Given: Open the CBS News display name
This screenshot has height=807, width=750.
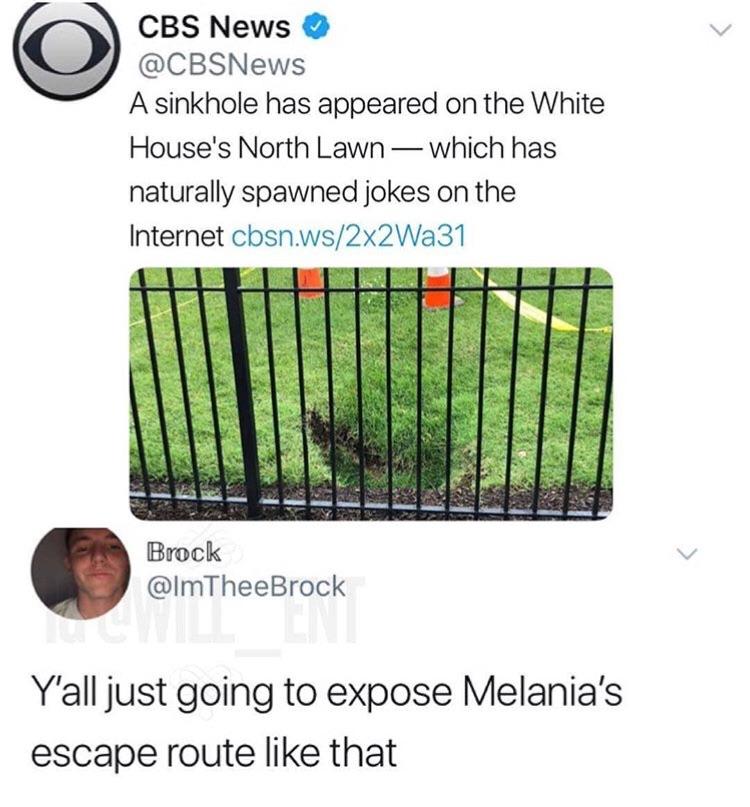Looking at the screenshot, I should coord(214,27).
